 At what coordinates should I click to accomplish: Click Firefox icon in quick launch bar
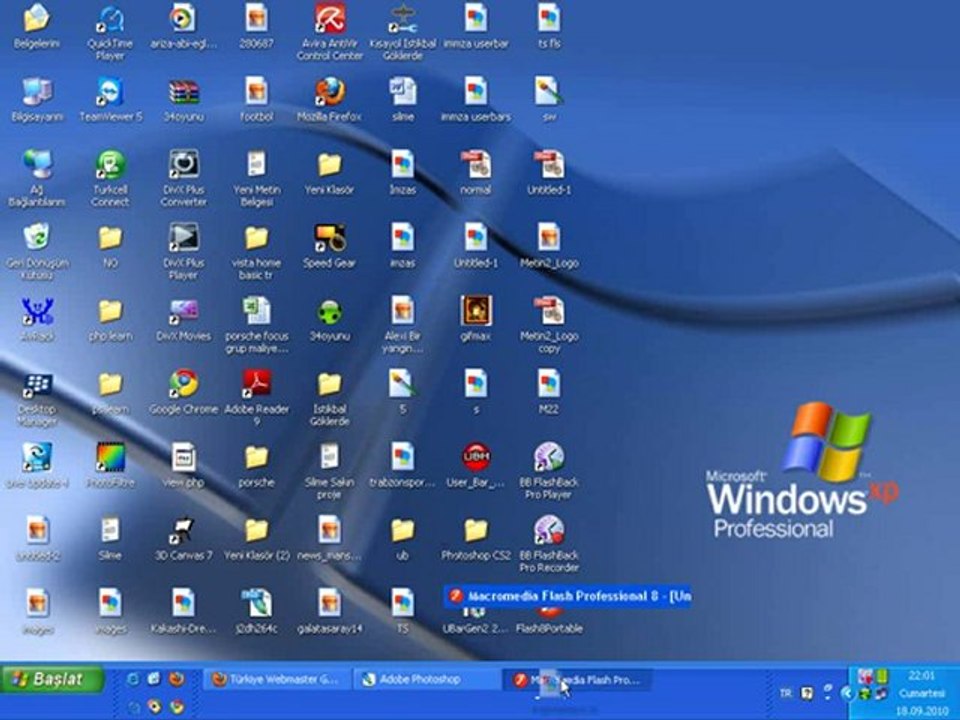[x=176, y=679]
